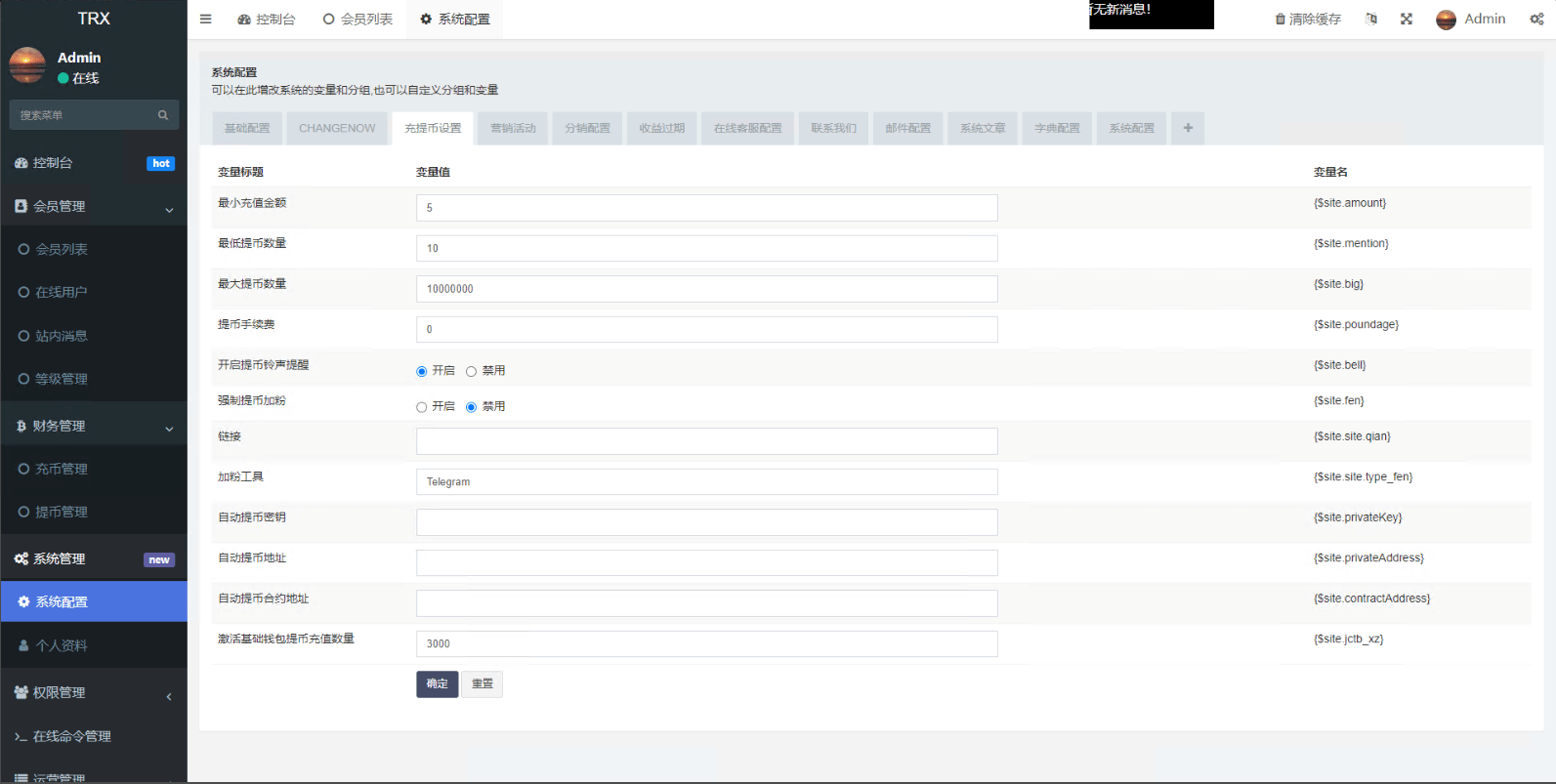
Task: Click the trash icon for 清除缓存
Action: coord(1281,20)
